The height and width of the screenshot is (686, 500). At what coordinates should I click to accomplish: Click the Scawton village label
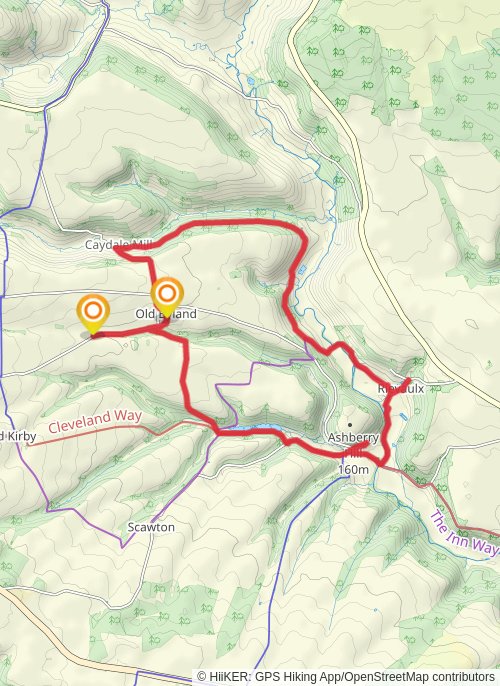[151, 527]
